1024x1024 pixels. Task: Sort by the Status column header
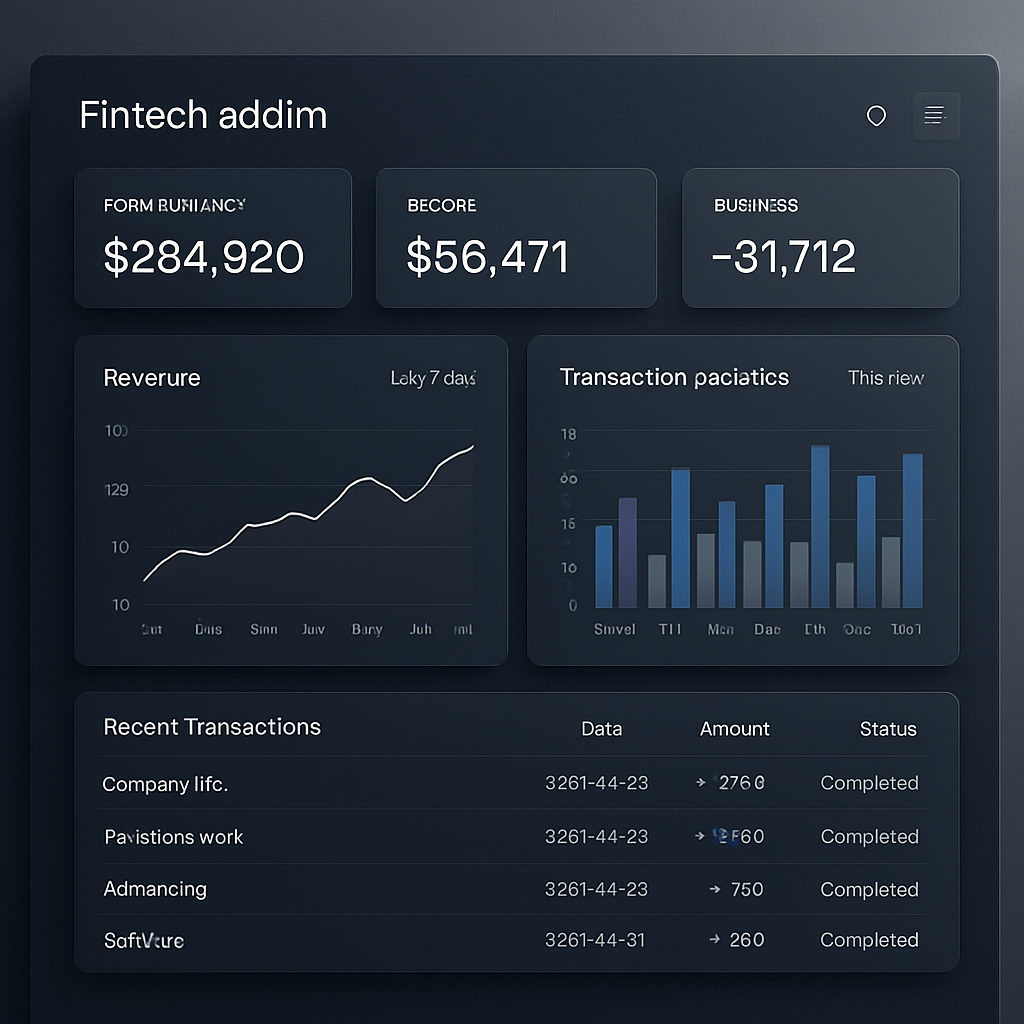pos(888,729)
